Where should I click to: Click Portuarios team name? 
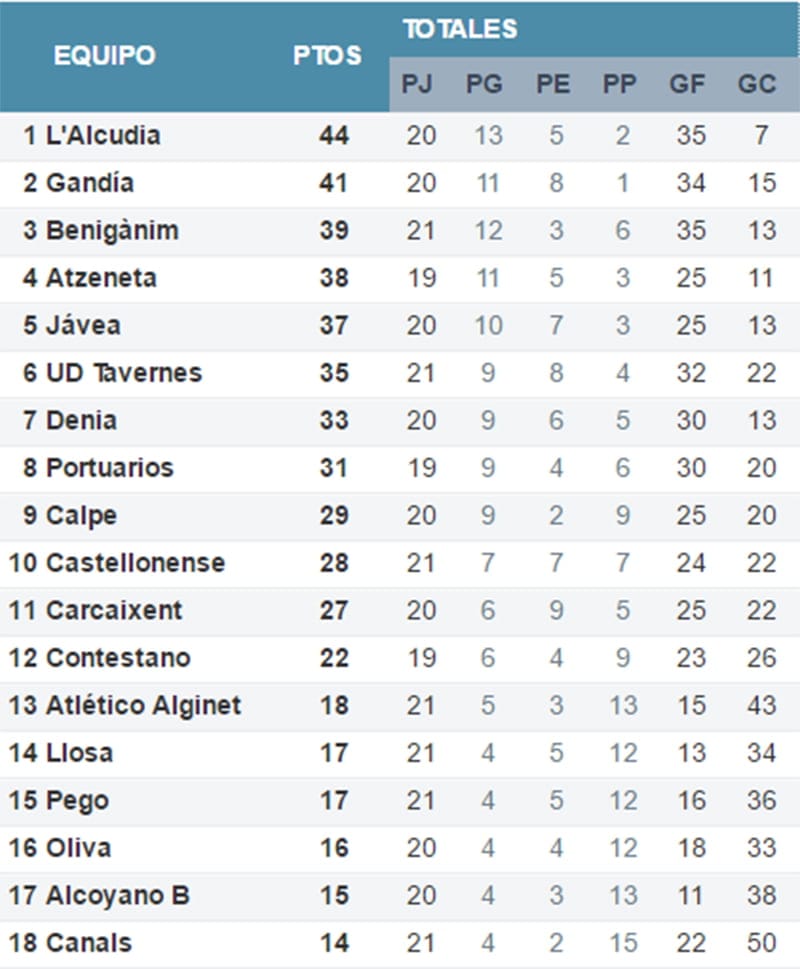pyautogui.click(x=109, y=467)
